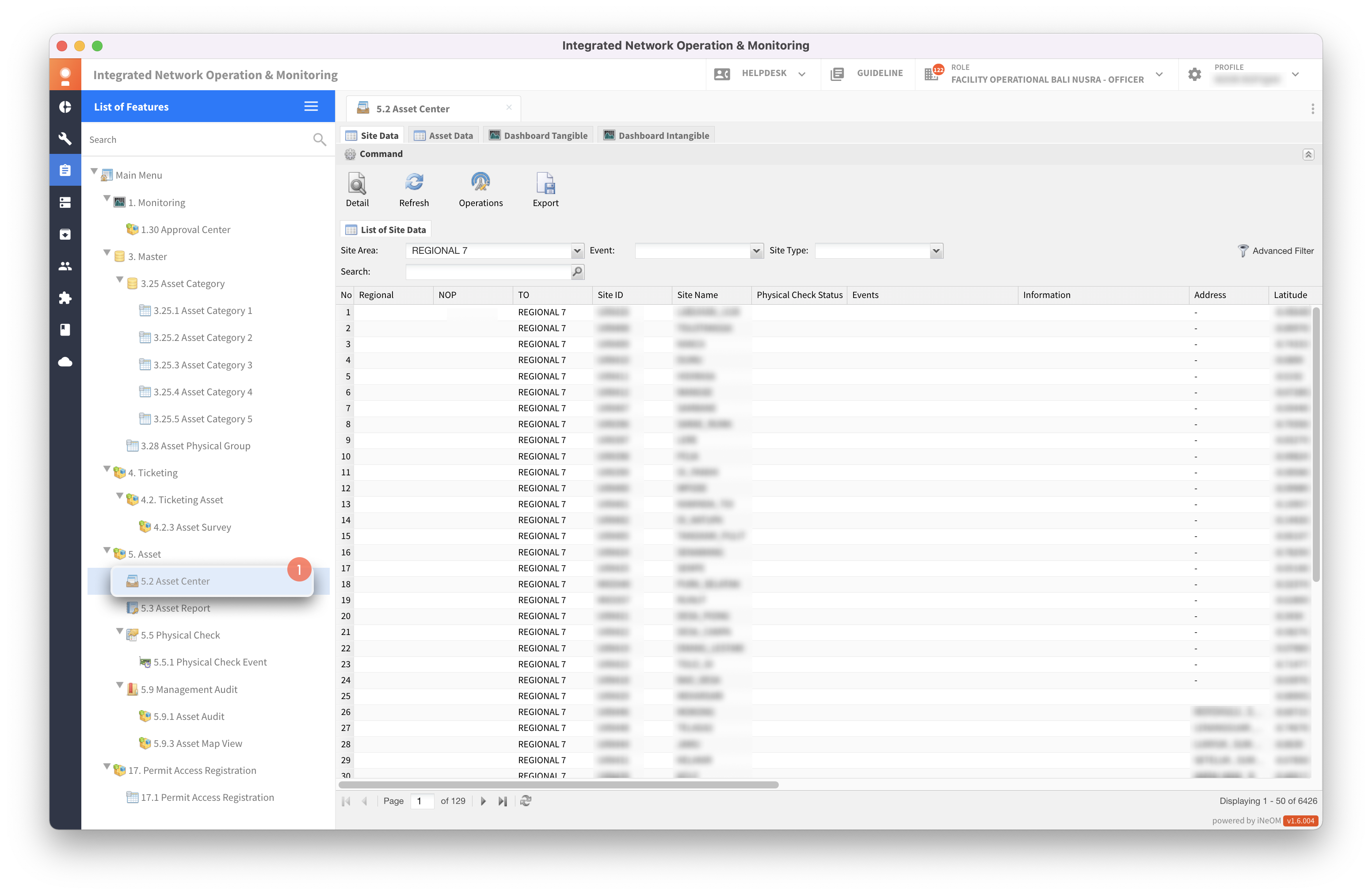
Task: Click the archive box sidebar icon
Action: click(65, 234)
